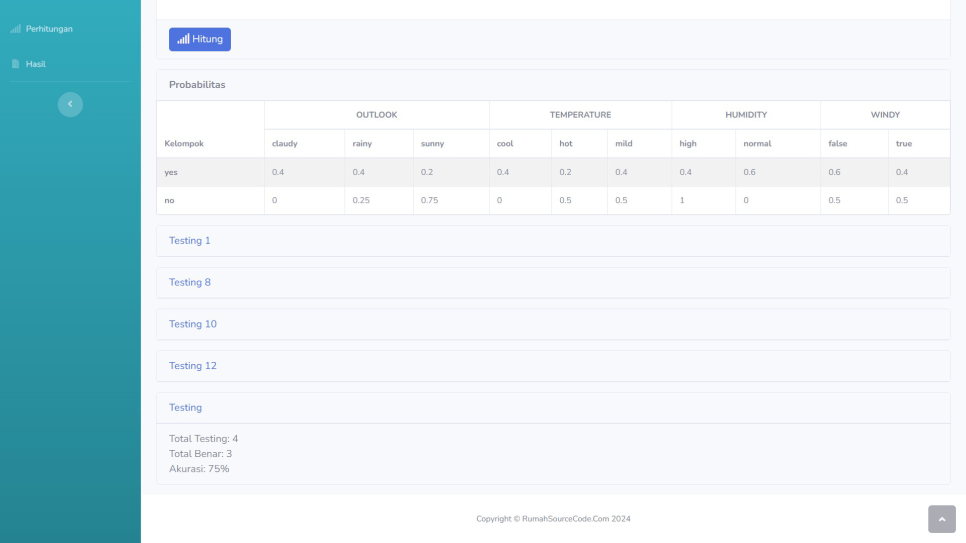Click the Hasil document icon in sidebar
The height and width of the screenshot is (543, 966).
coord(15,64)
